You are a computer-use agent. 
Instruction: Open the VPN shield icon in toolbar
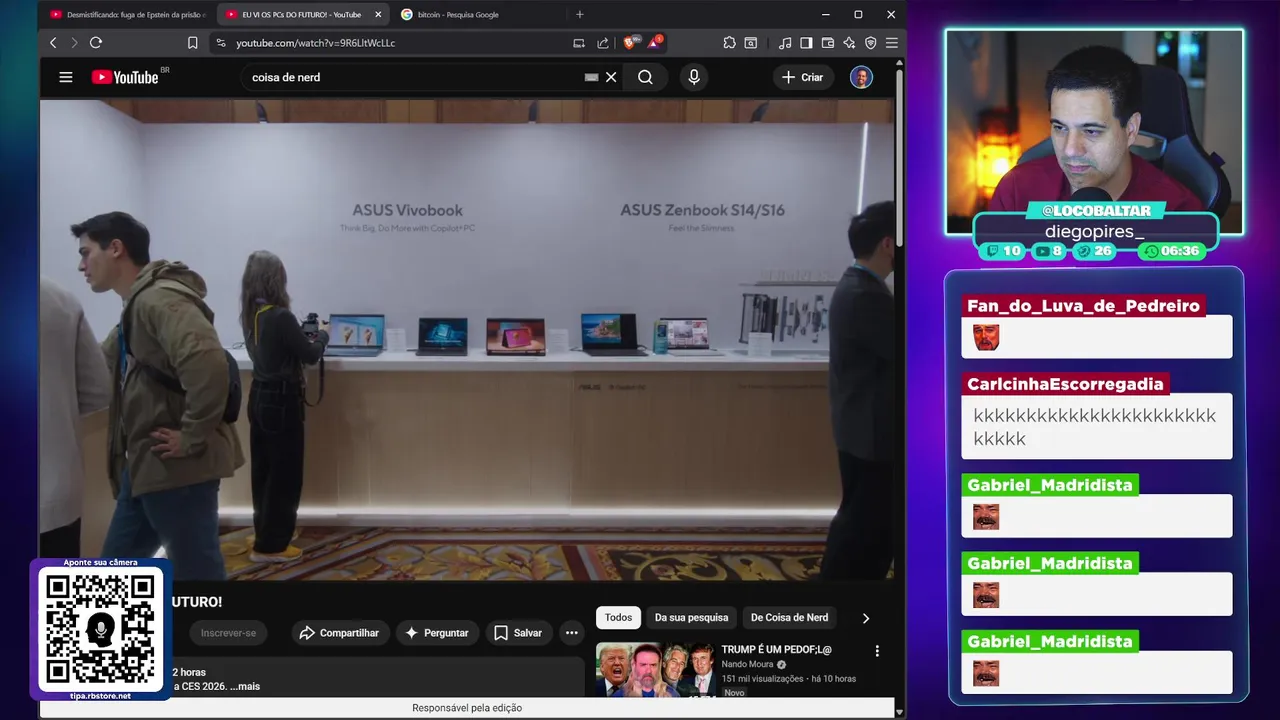871,43
